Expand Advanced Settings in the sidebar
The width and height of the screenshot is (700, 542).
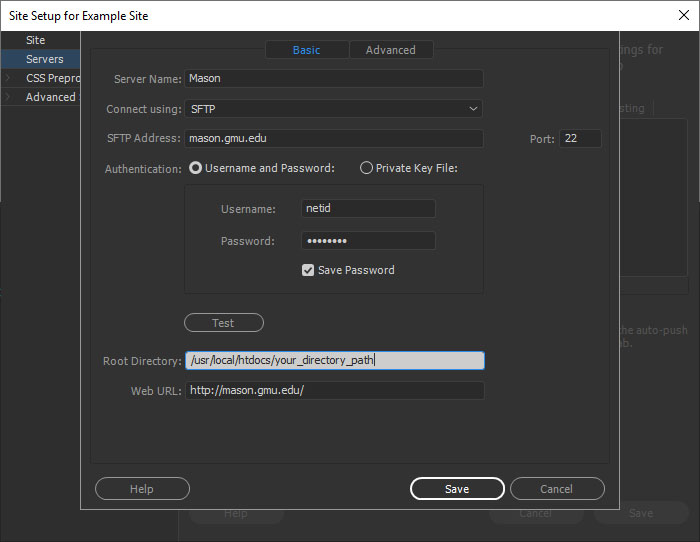[9, 97]
